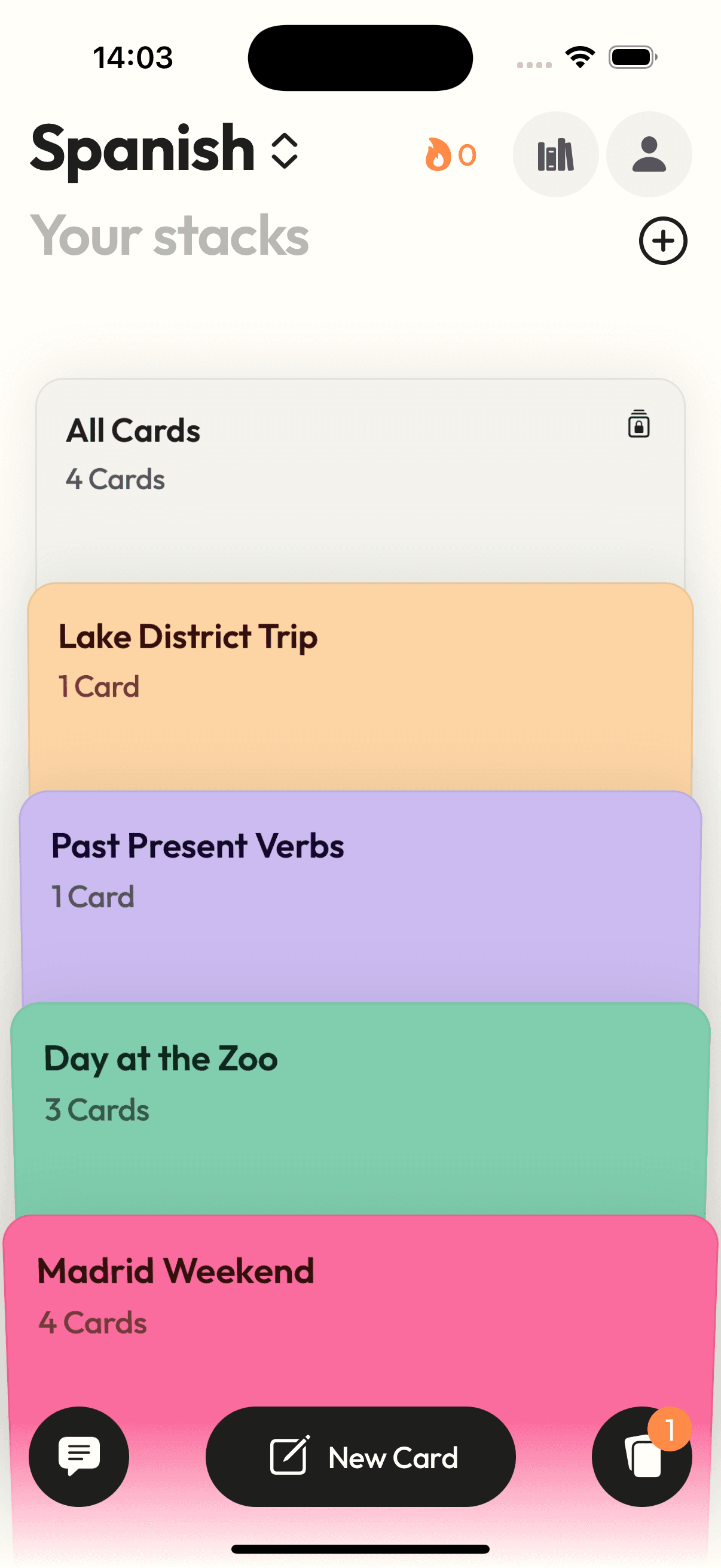Open the chat bubble button

[x=79, y=1456]
